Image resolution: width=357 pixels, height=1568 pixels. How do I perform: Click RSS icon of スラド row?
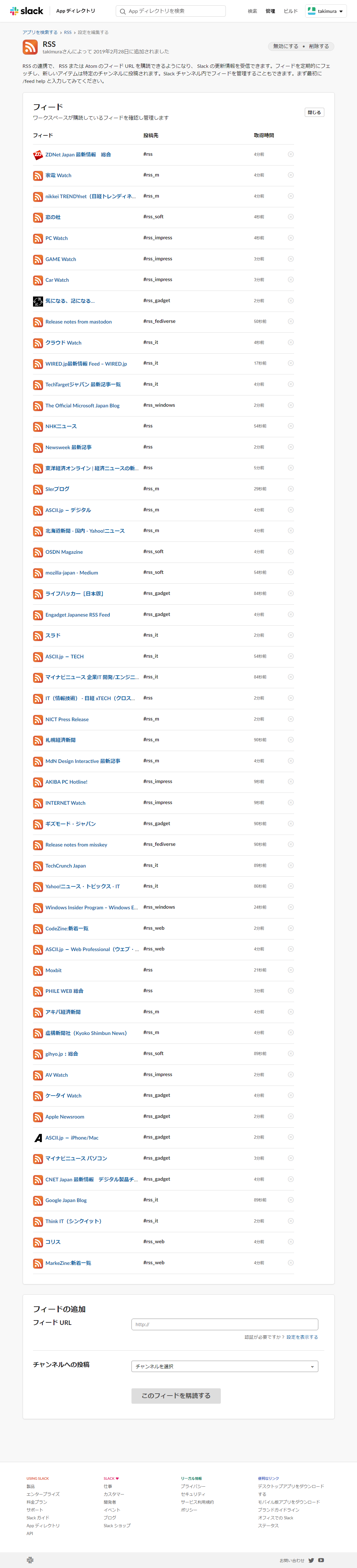point(38,635)
